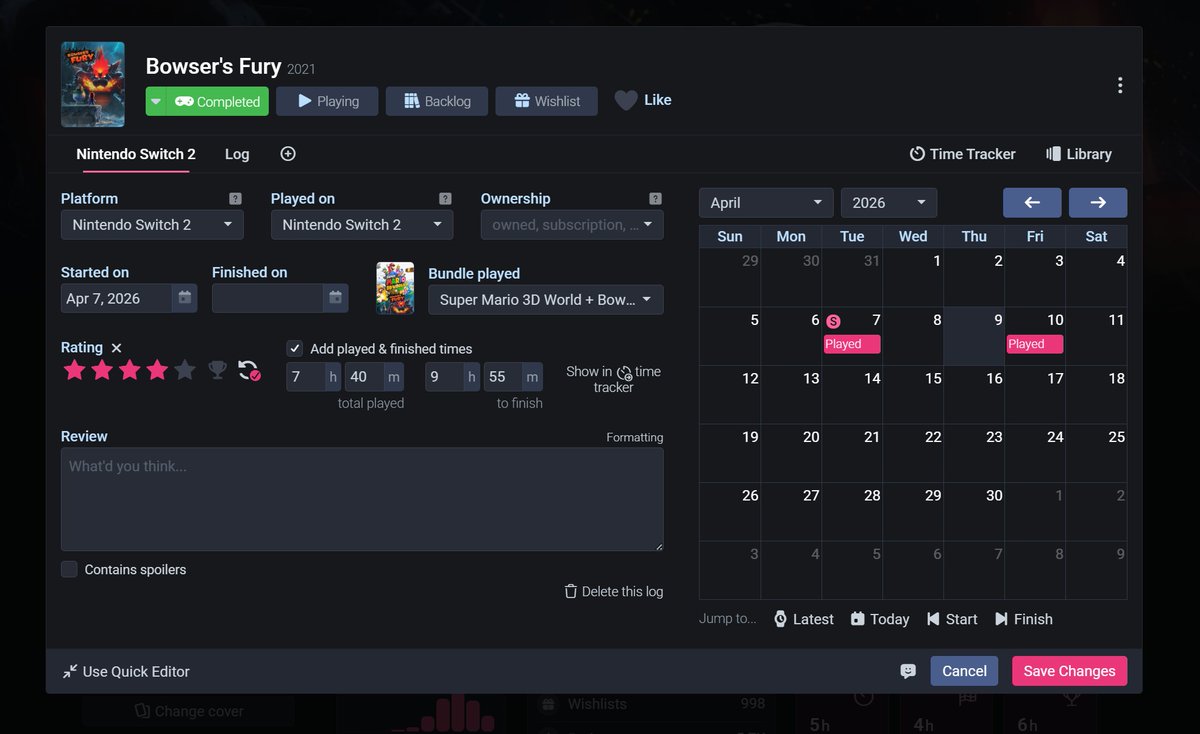Open the Played on dropdown
Image resolution: width=1200 pixels, height=734 pixels.
[x=362, y=225]
